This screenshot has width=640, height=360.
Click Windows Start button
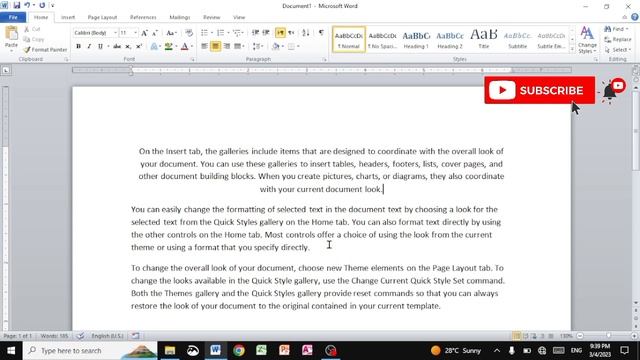(x=11, y=350)
